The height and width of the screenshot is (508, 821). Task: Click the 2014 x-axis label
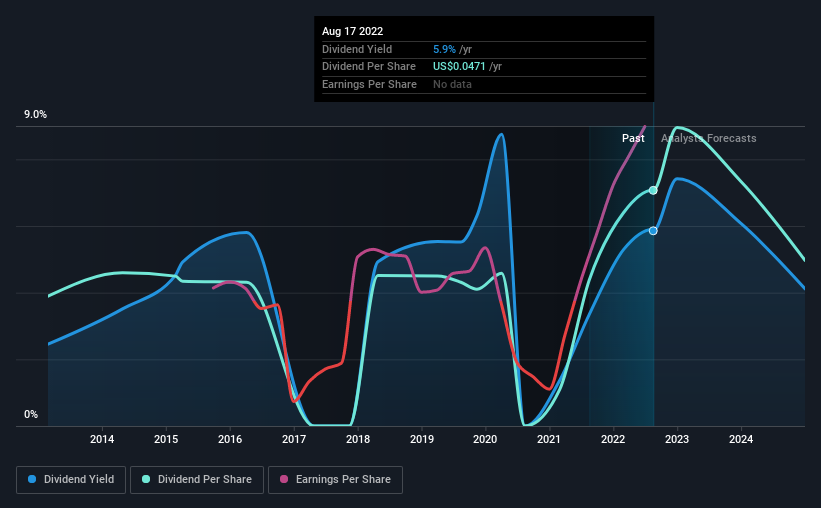[102, 439]
